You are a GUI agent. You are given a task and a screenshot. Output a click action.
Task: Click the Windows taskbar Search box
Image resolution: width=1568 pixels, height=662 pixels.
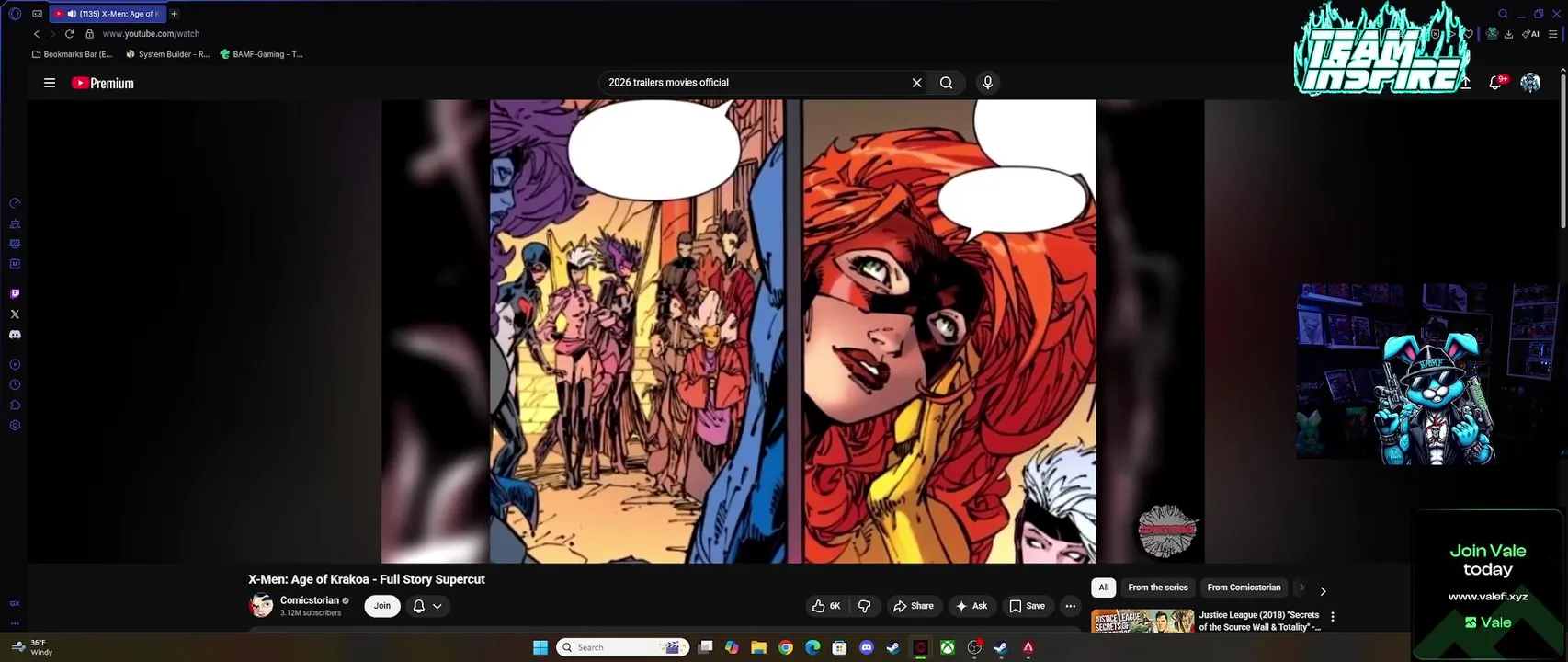623,647
